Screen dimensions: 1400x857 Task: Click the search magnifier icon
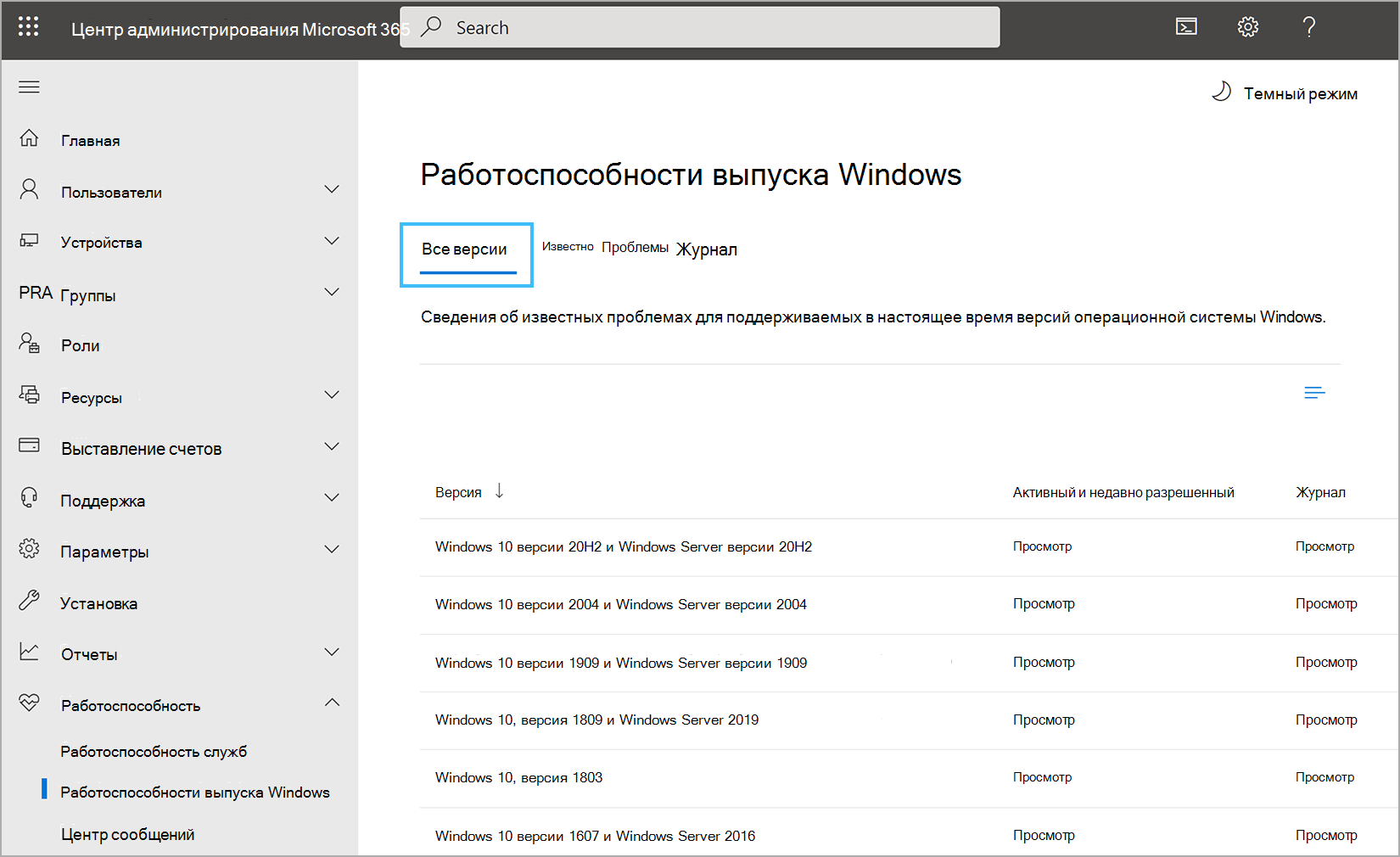point(431,26)
